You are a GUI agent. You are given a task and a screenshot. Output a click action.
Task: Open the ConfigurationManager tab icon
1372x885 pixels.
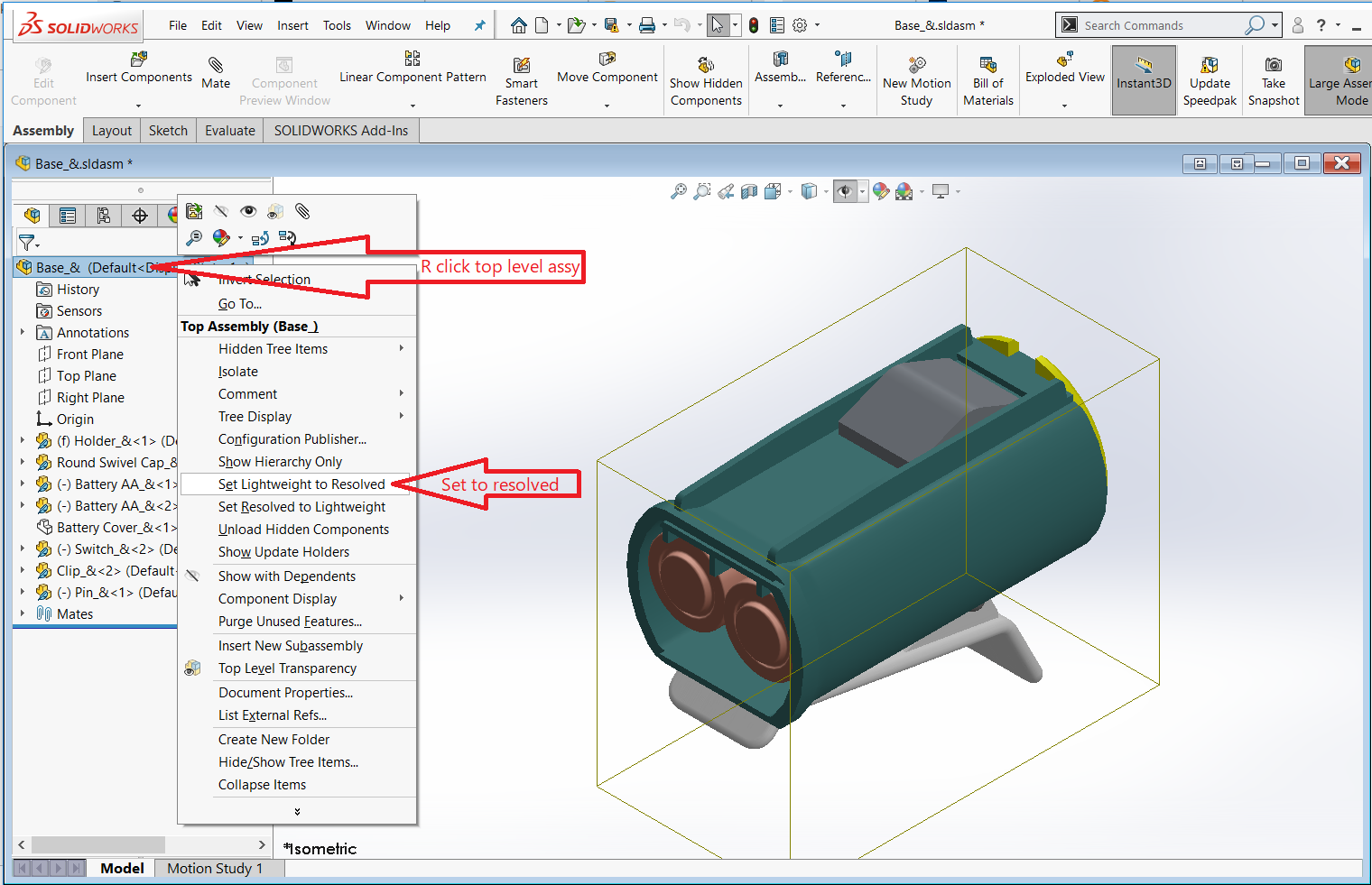[x=104, y=216]
